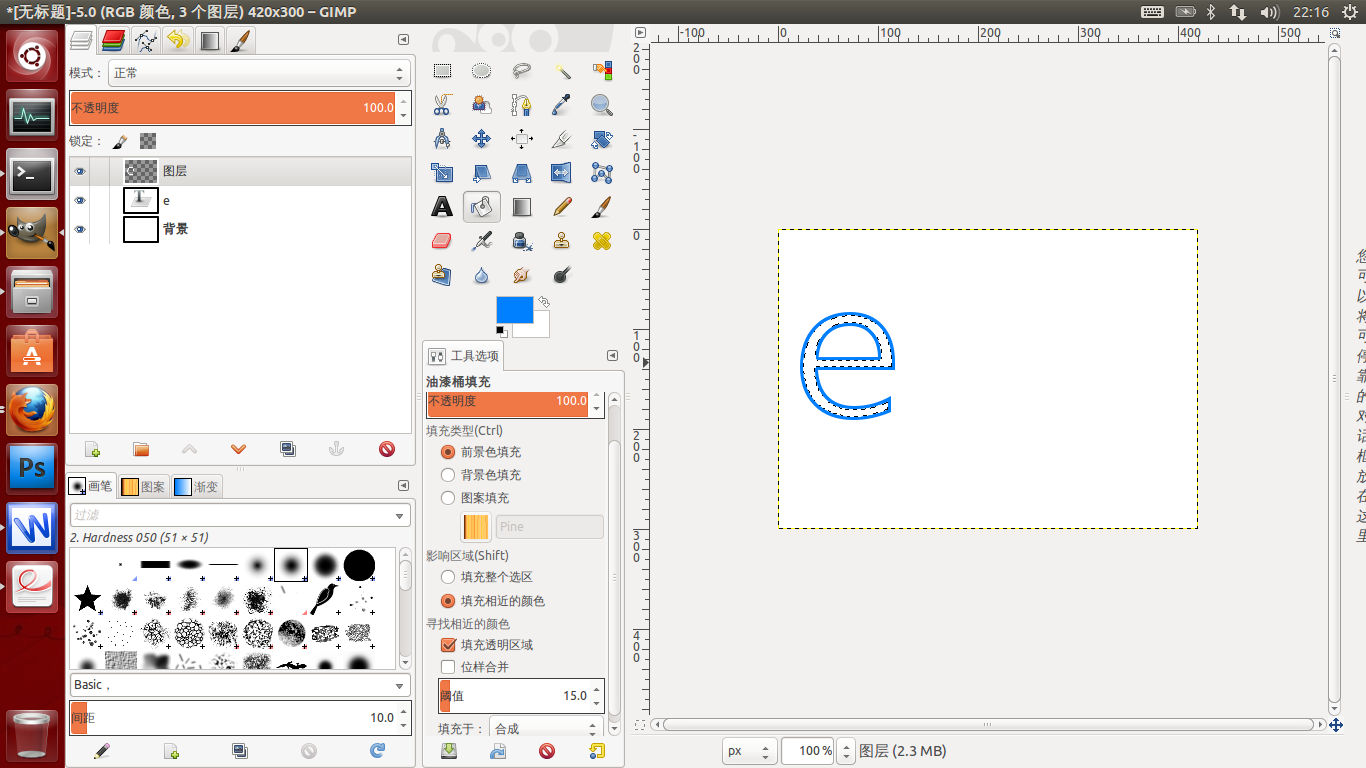Select the Shear tool
The width and height of the screenshot is (1366, 768).
click(x=481, y=173)
